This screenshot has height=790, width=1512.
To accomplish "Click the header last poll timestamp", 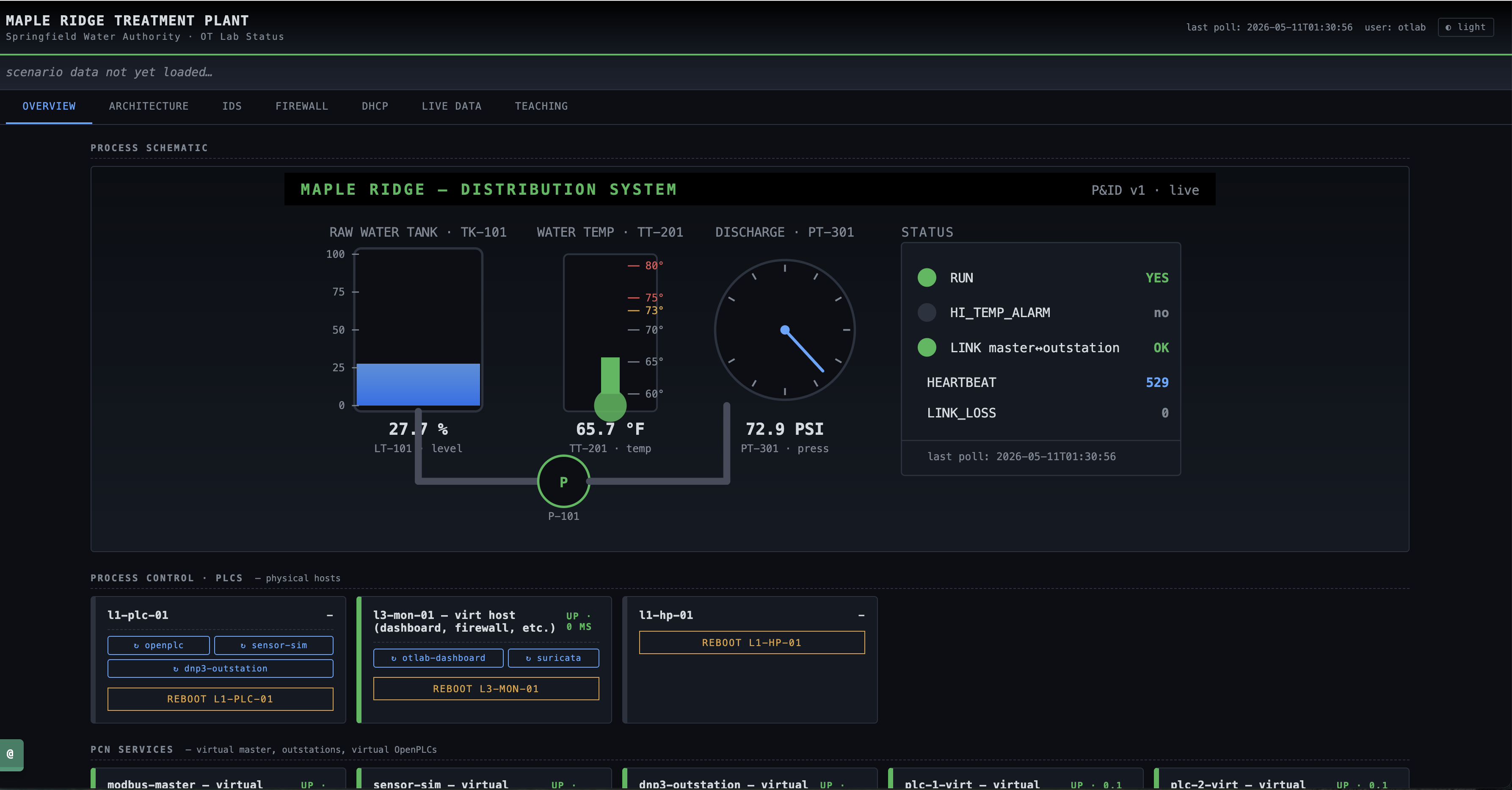I will coord(1269,27).
